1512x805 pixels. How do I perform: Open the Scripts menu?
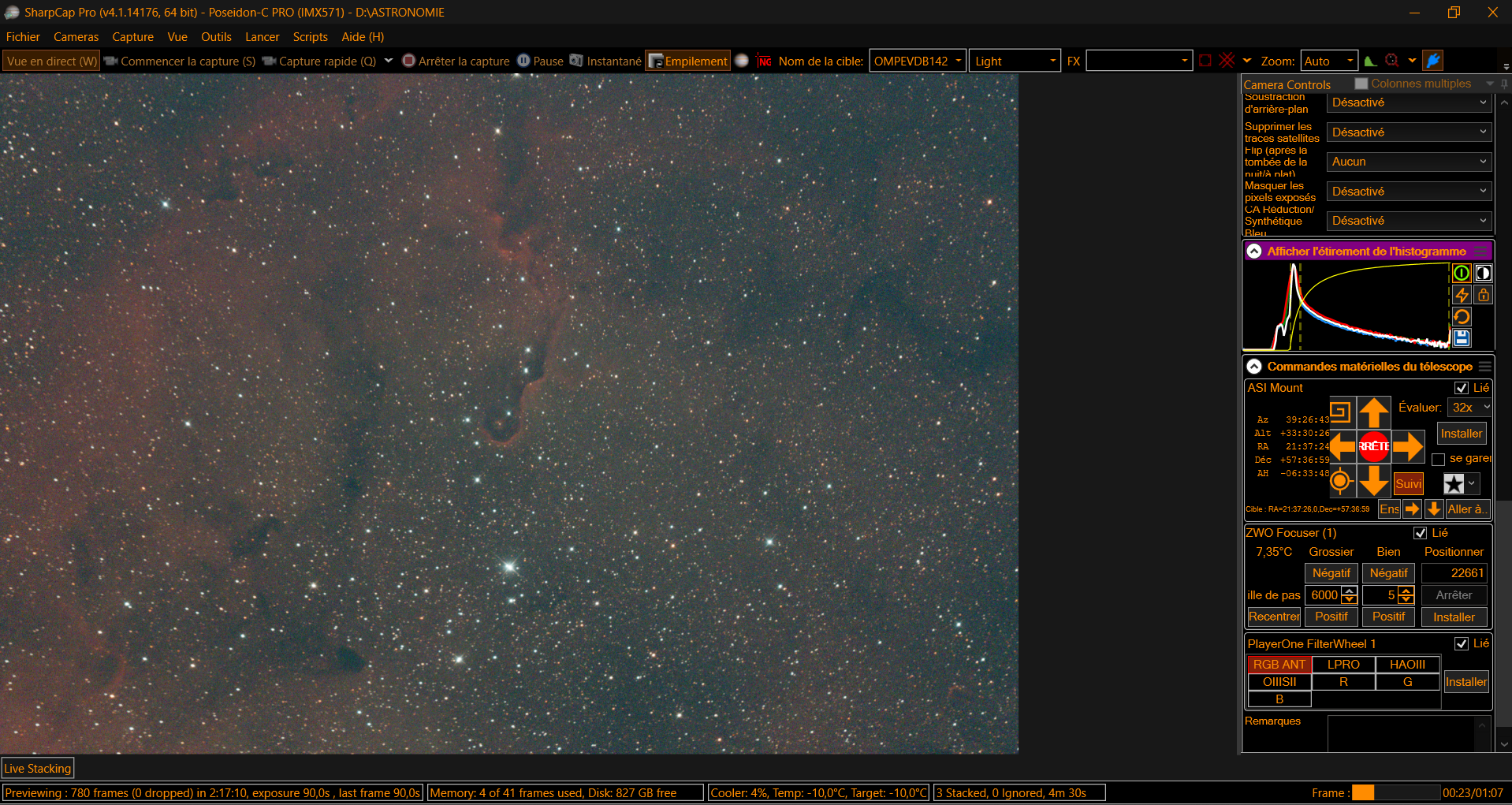coord(310,37)
